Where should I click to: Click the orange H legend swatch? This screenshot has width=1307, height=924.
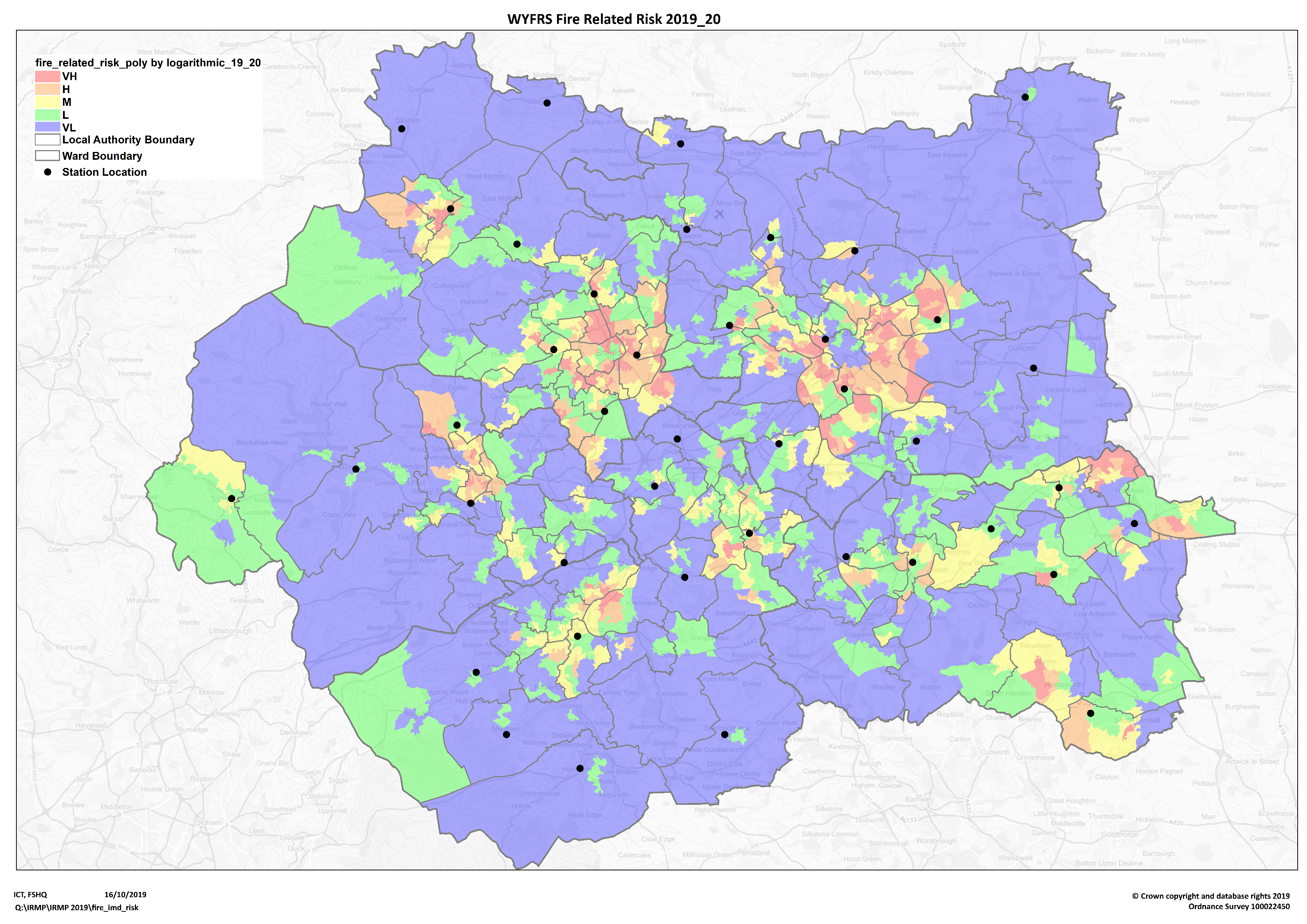coord(47,89)
